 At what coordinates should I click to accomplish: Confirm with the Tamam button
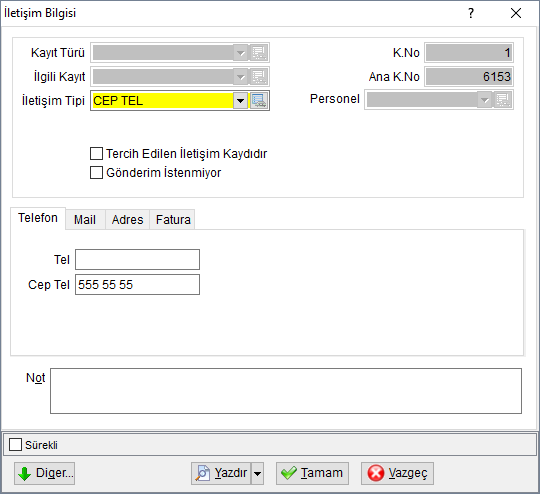click(312, 473)
